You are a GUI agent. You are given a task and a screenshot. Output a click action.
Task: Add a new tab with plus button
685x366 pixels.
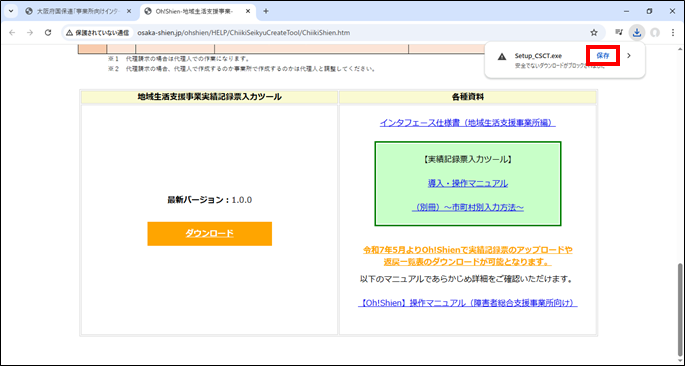tap(266, 11)
